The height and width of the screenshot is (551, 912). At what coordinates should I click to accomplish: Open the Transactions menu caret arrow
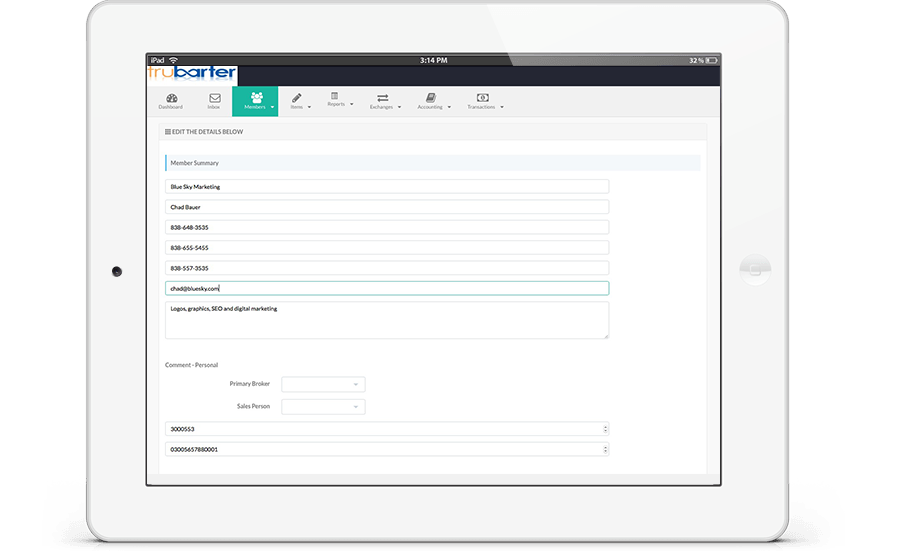502,107
